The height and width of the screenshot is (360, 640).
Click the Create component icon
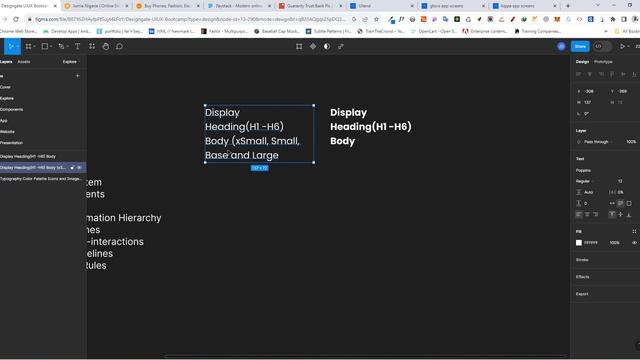tap(313, 47)
